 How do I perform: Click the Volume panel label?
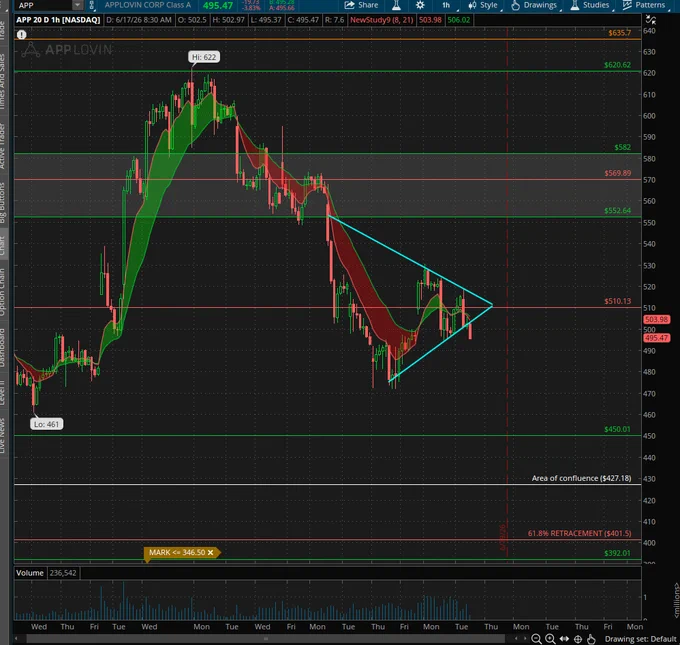click(x=29, y=573)
